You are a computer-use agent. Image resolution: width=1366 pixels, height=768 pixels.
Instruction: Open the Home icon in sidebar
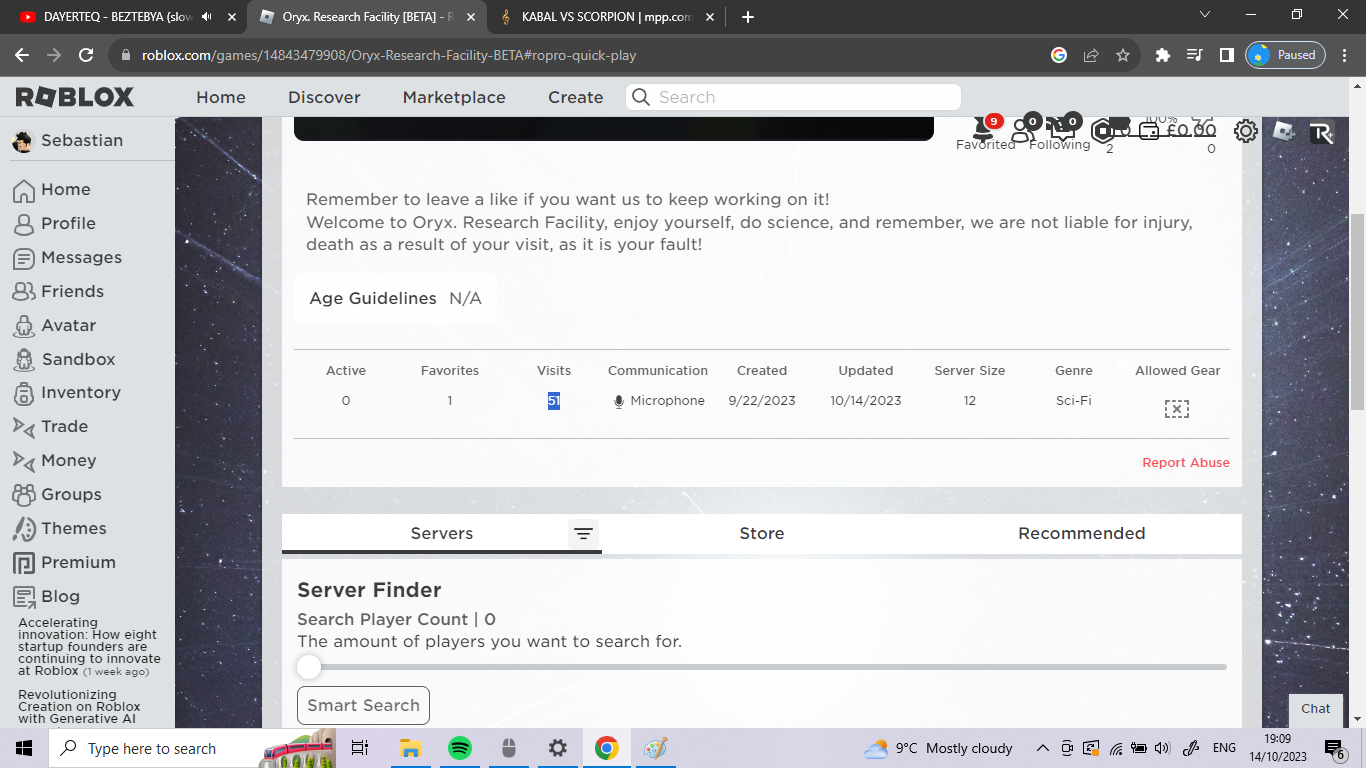23,190
